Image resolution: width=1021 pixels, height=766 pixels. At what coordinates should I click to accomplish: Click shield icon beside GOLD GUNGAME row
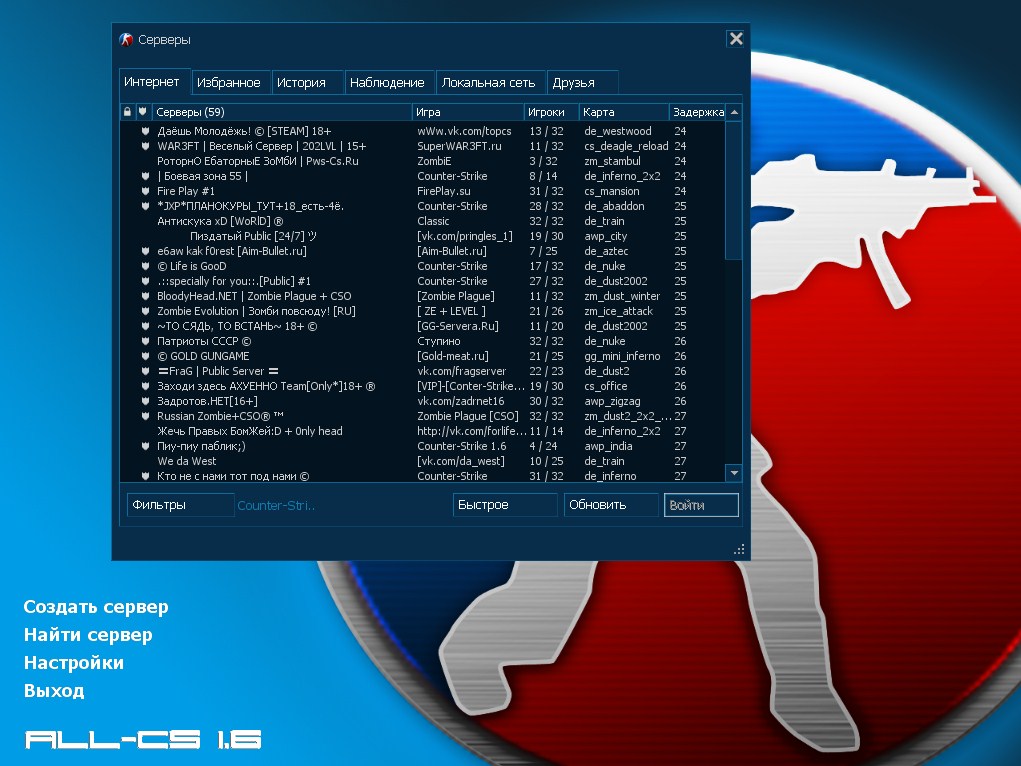click(x=146, y=356)
